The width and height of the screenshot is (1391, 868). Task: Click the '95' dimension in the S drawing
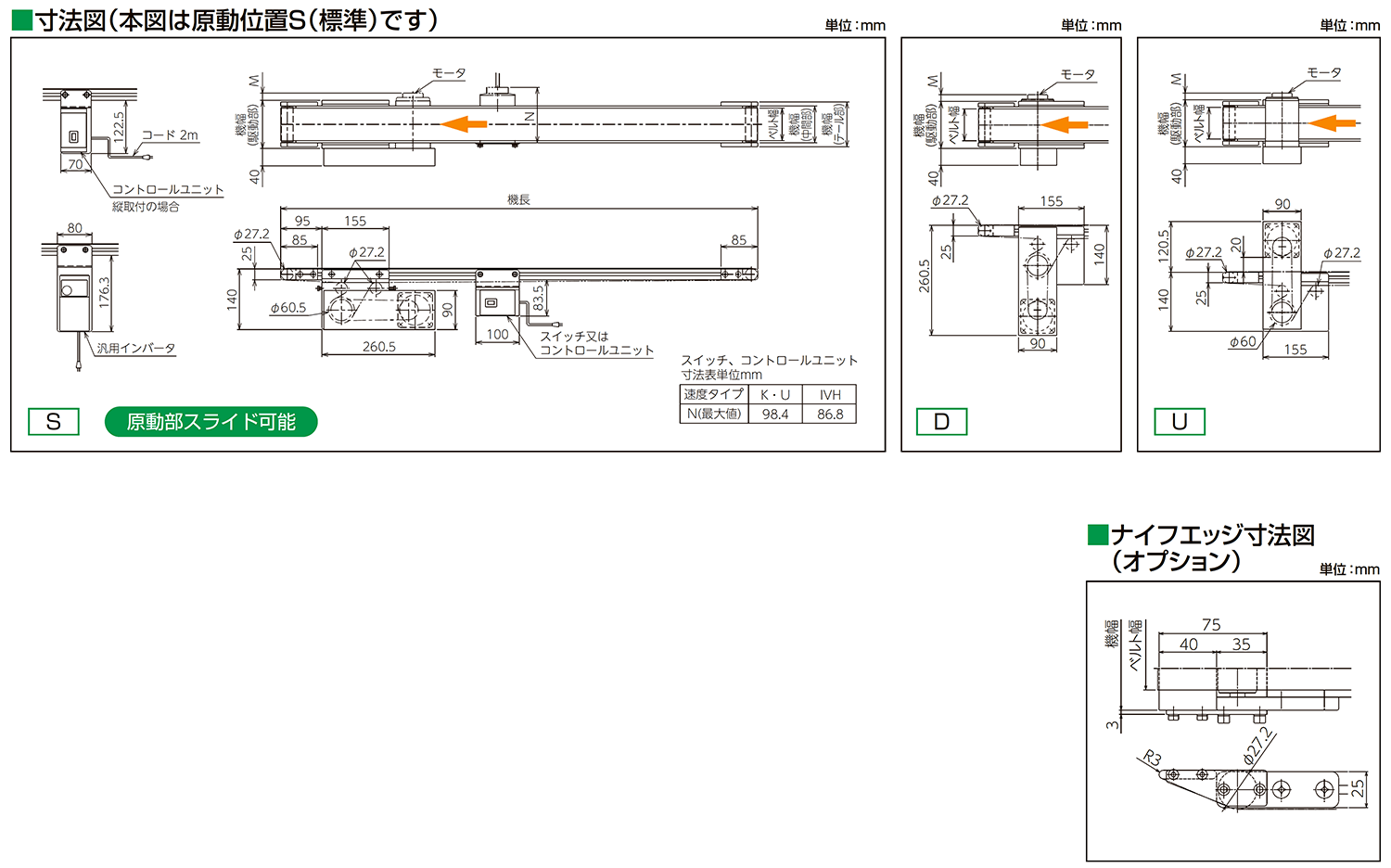pyautogui.click(x=302, y=222)
